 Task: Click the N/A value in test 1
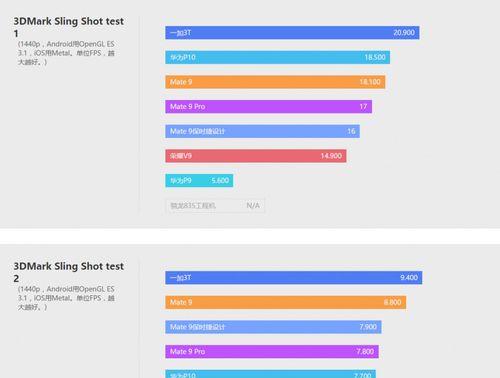(253, 206)
